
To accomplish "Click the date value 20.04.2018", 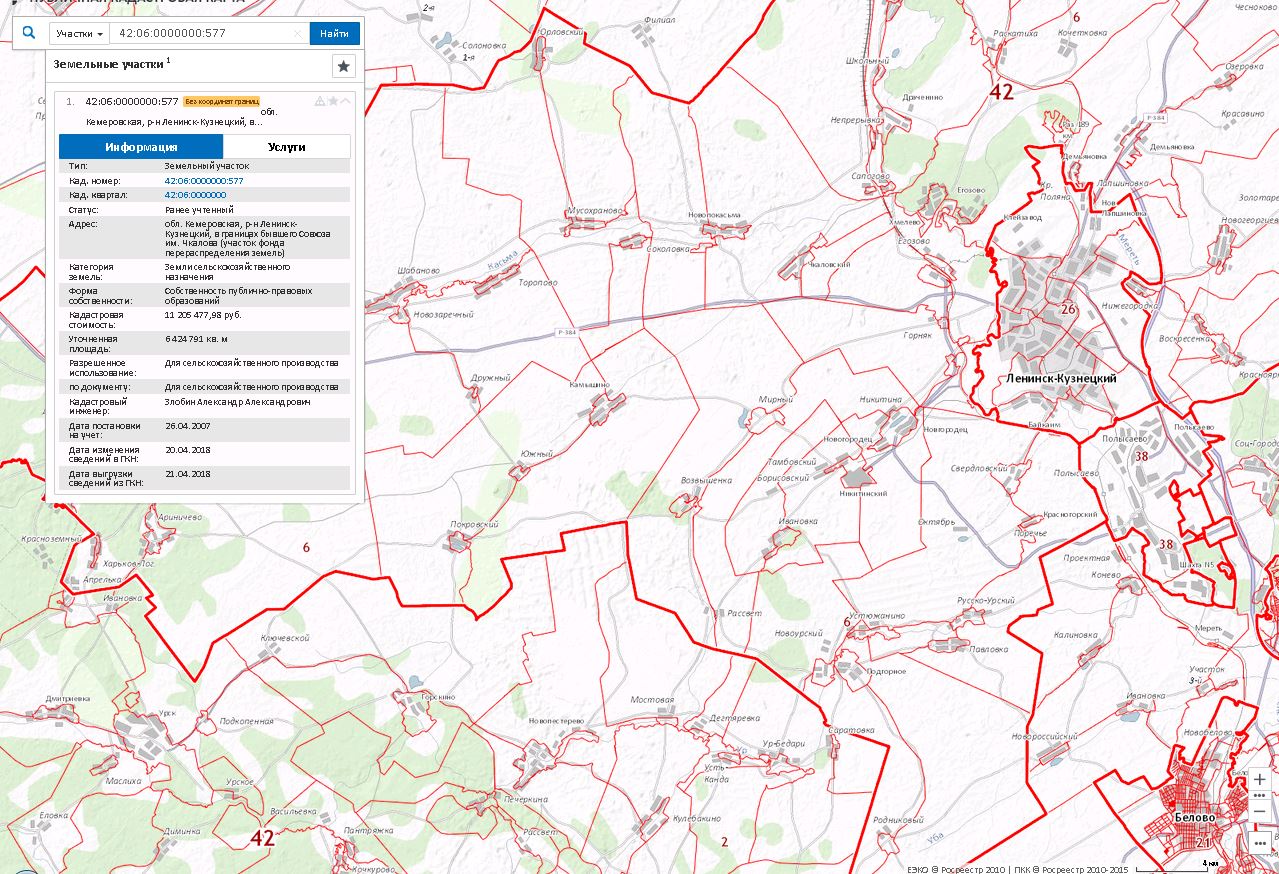I will tap(187, 450).
